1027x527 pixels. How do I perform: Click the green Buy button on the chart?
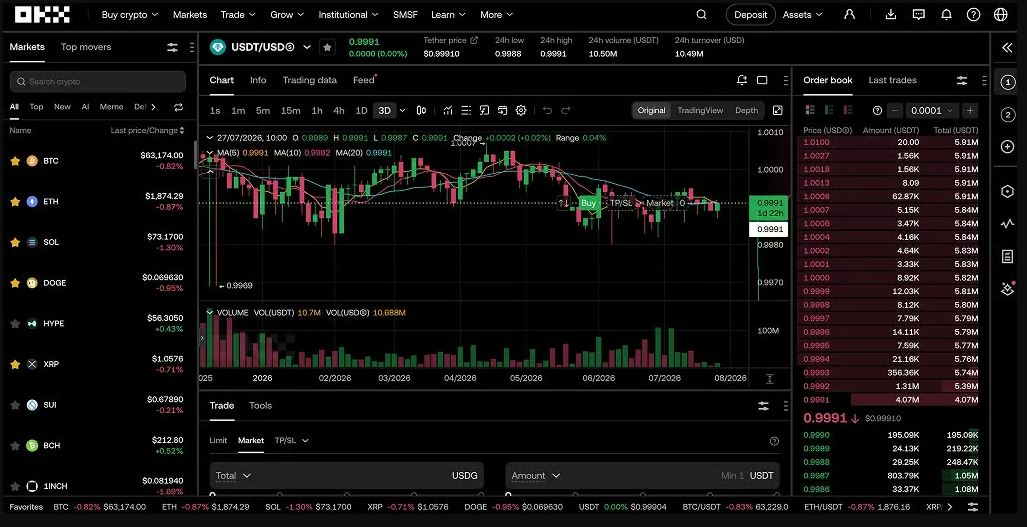588,203
